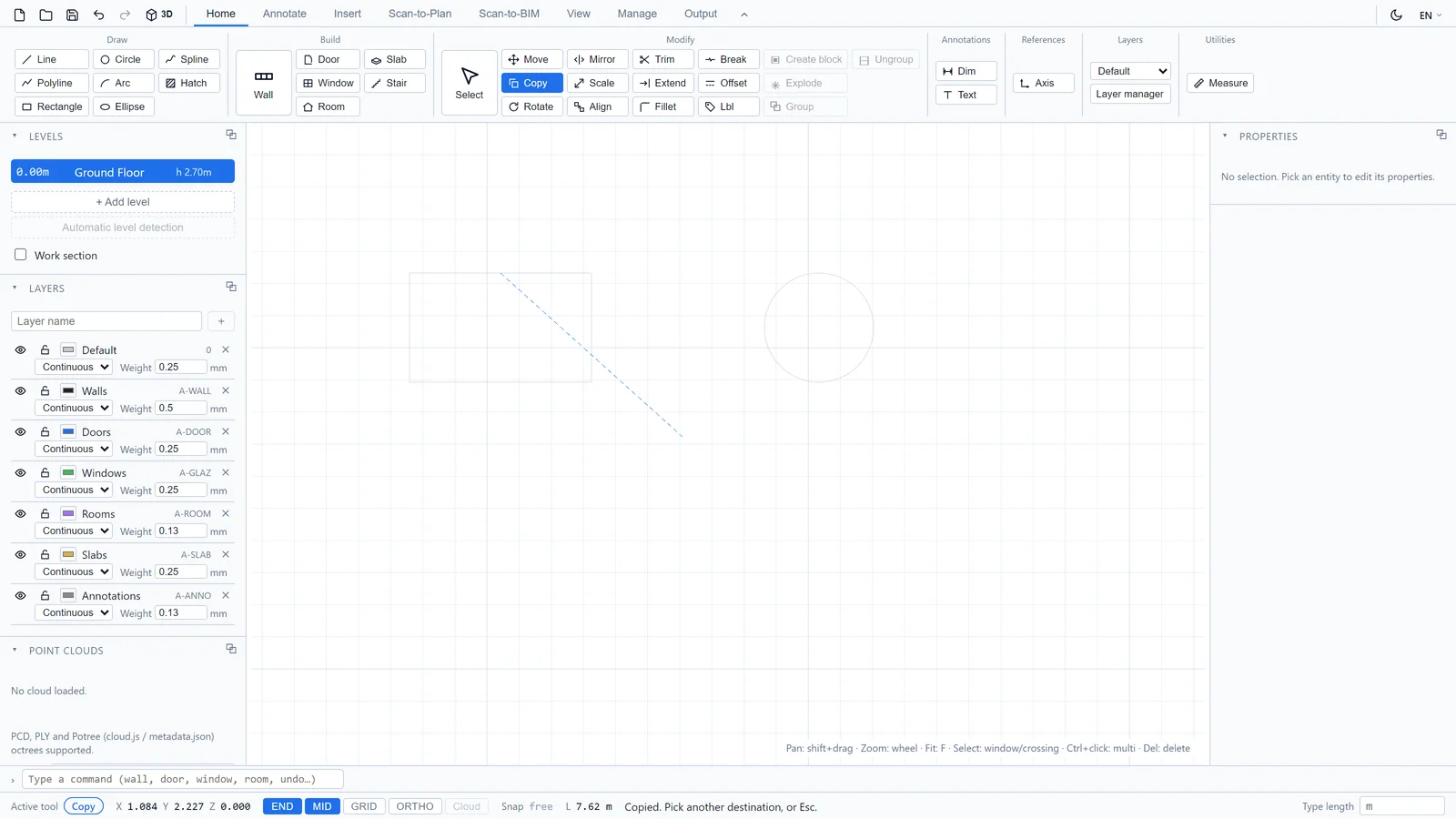
Task: Collapse the LAYERS panel
Action: [x=15, y=288]
